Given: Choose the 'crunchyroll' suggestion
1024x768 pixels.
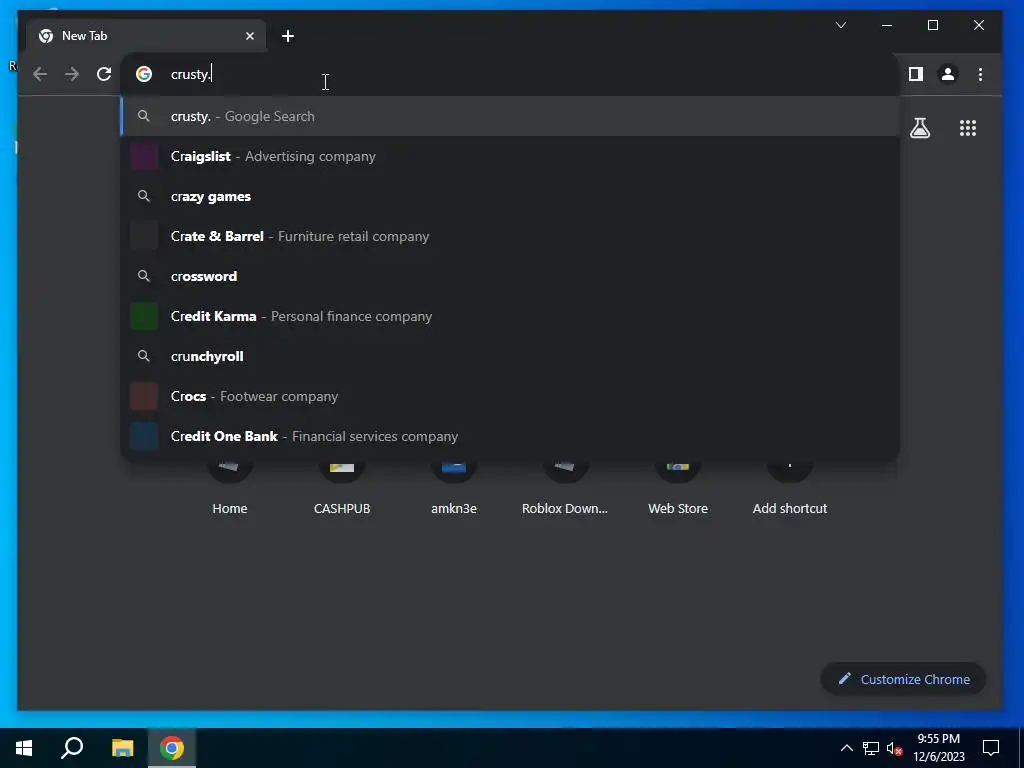Looking at the screenshot, I should point(511,357).
